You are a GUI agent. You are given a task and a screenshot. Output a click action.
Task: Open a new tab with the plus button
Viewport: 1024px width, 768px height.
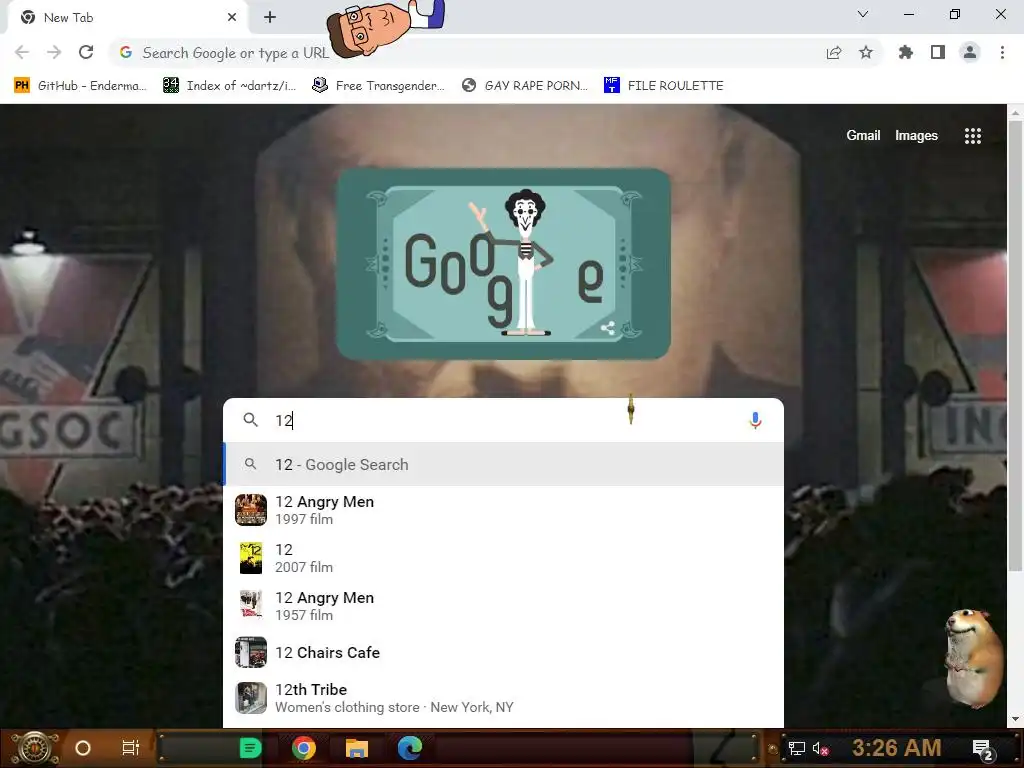[270, 18]
